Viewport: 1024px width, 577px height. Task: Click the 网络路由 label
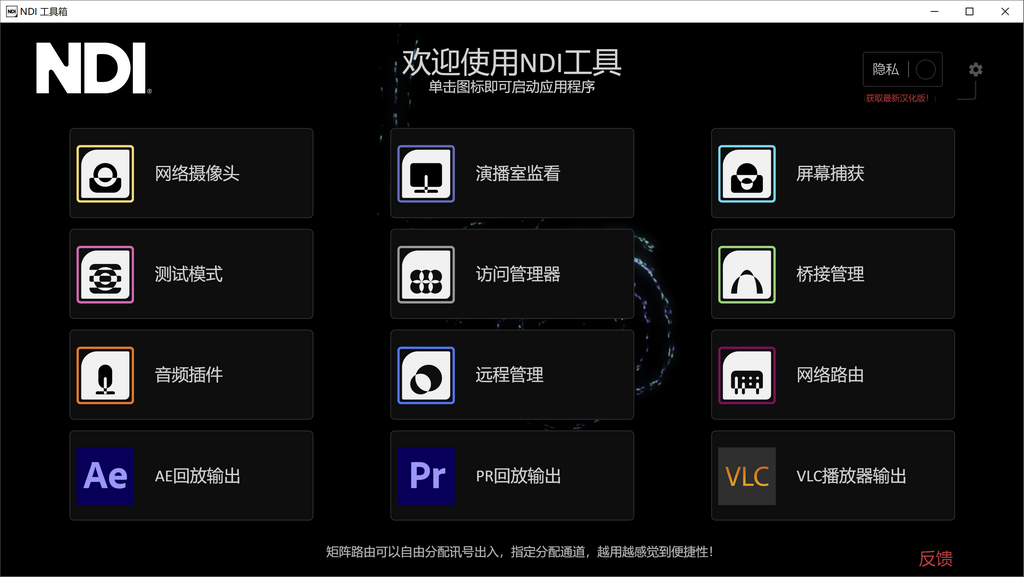(x=830, y=375)
